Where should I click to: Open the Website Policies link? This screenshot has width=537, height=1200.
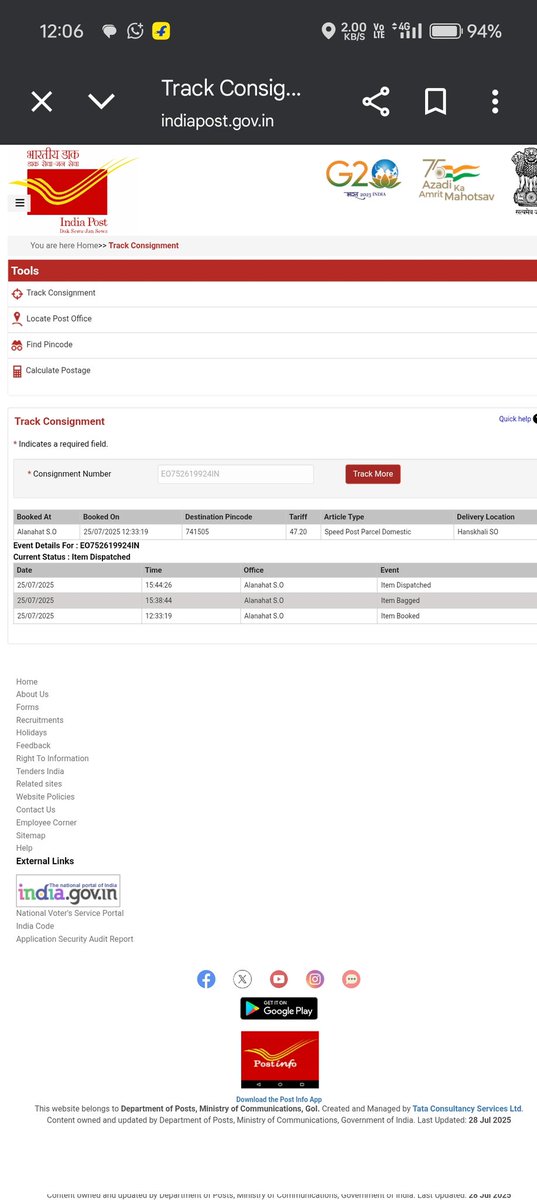coord(45,797)
